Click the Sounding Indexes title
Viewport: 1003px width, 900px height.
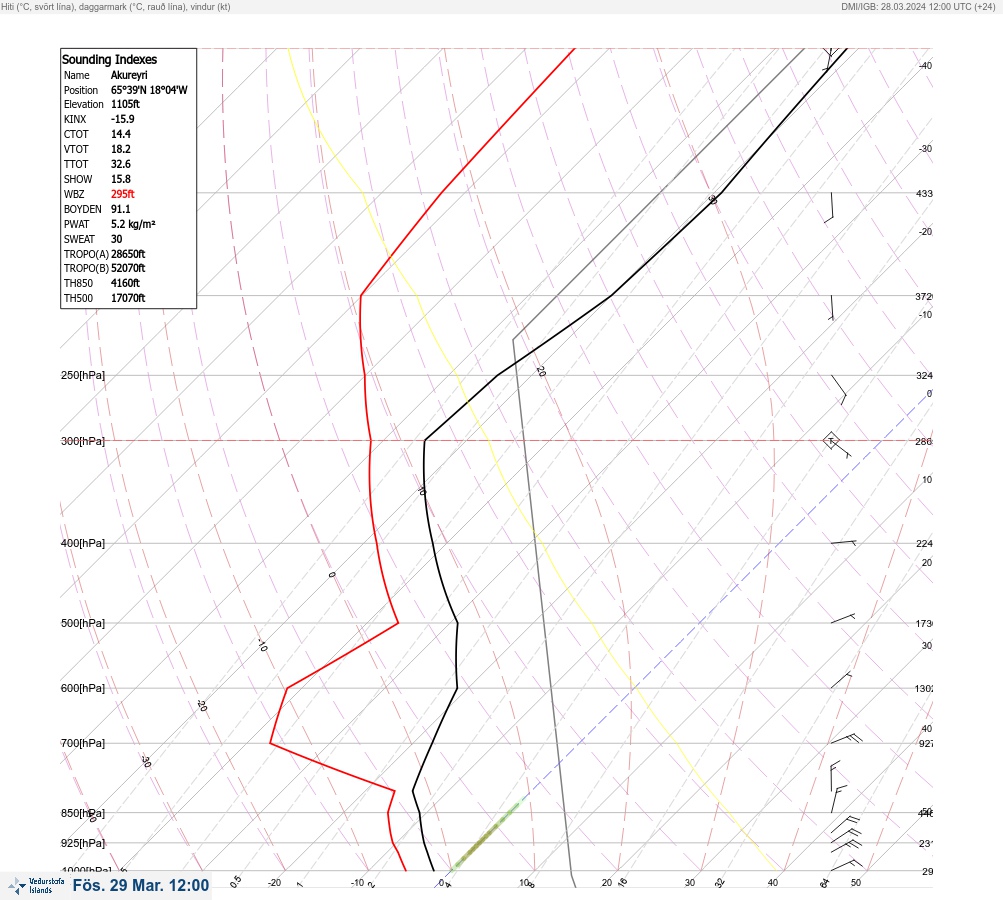pyautogui.click(x=109, y=59)
